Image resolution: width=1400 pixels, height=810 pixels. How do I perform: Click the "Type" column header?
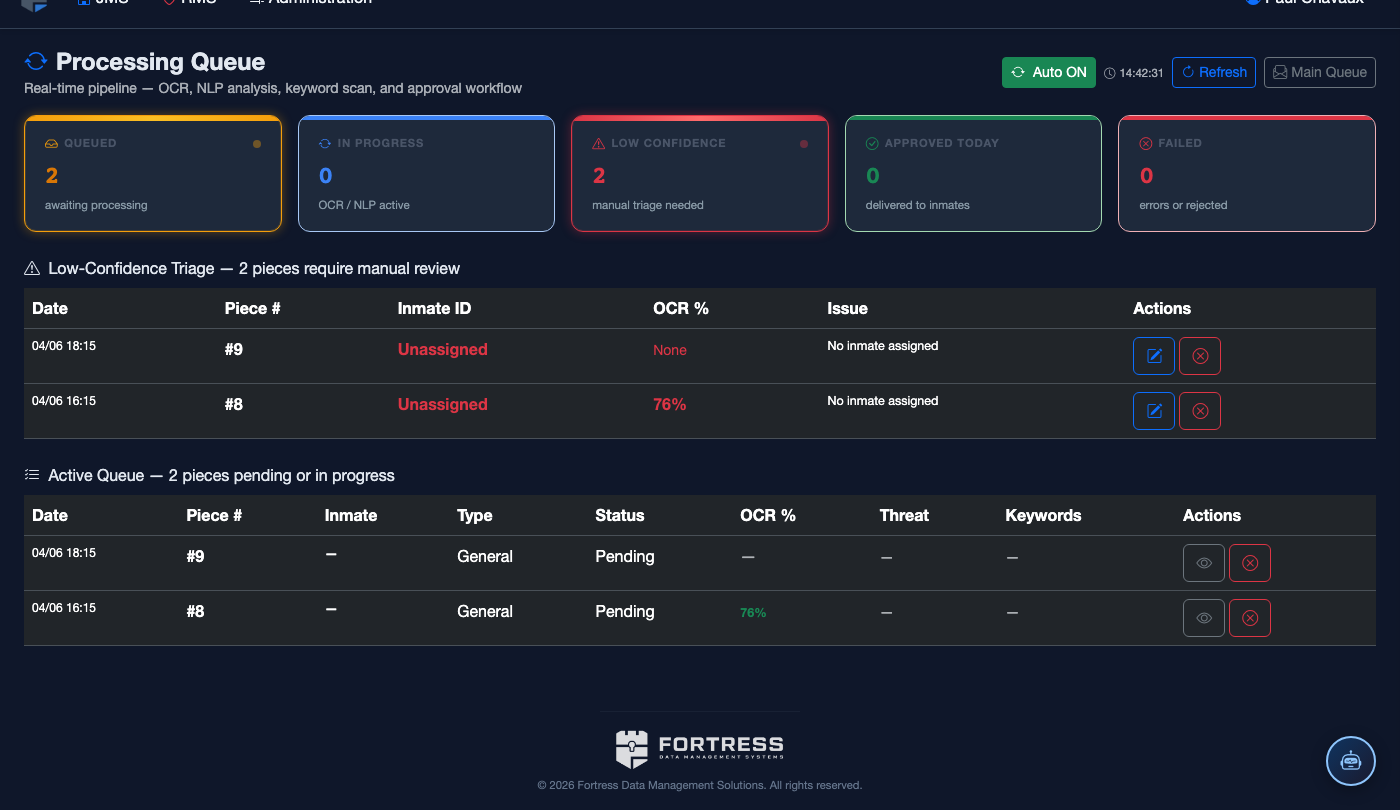pyautogui.click(x=475, y=515)
